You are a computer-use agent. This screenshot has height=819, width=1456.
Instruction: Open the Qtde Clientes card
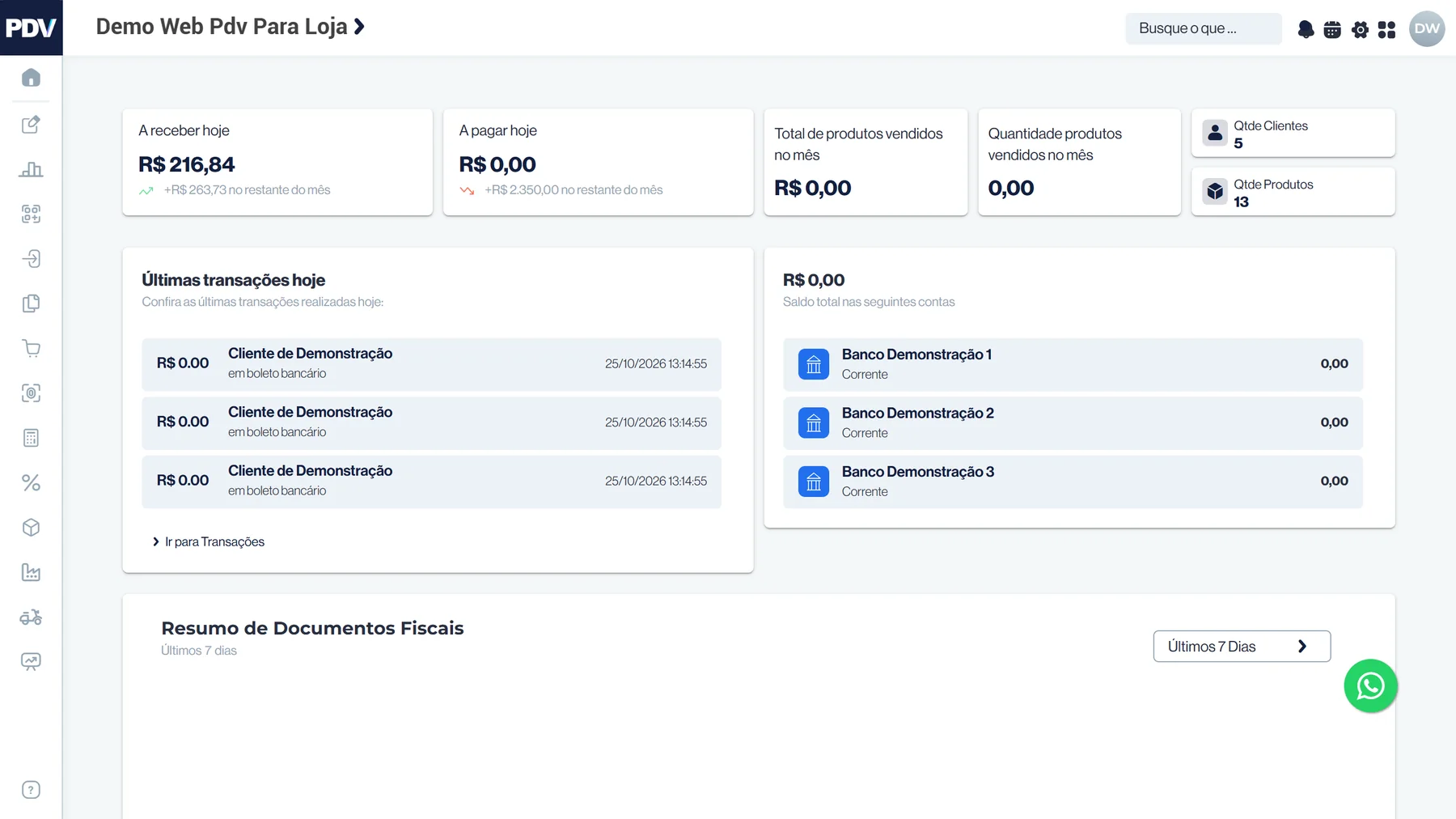(1293, 134)
